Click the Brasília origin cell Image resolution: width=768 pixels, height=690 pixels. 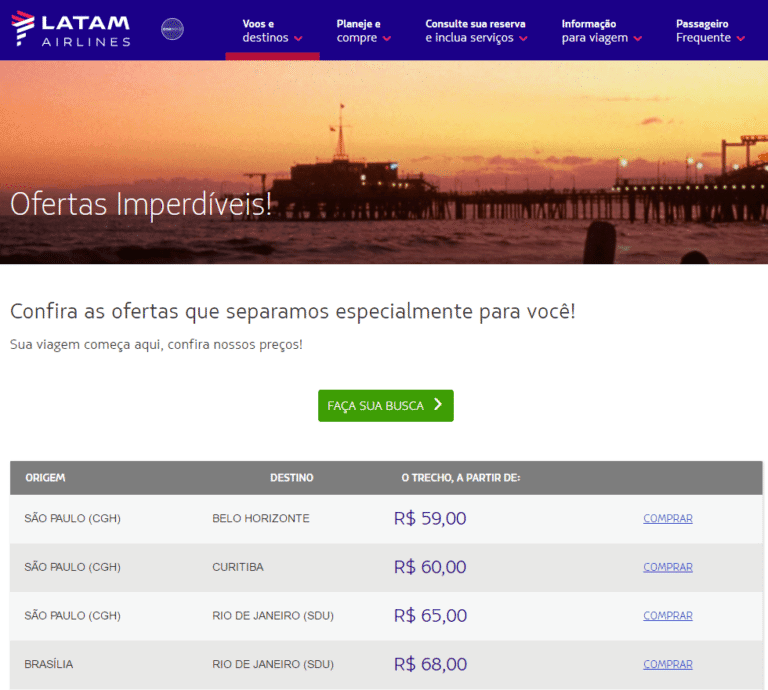tap(49, 664)
